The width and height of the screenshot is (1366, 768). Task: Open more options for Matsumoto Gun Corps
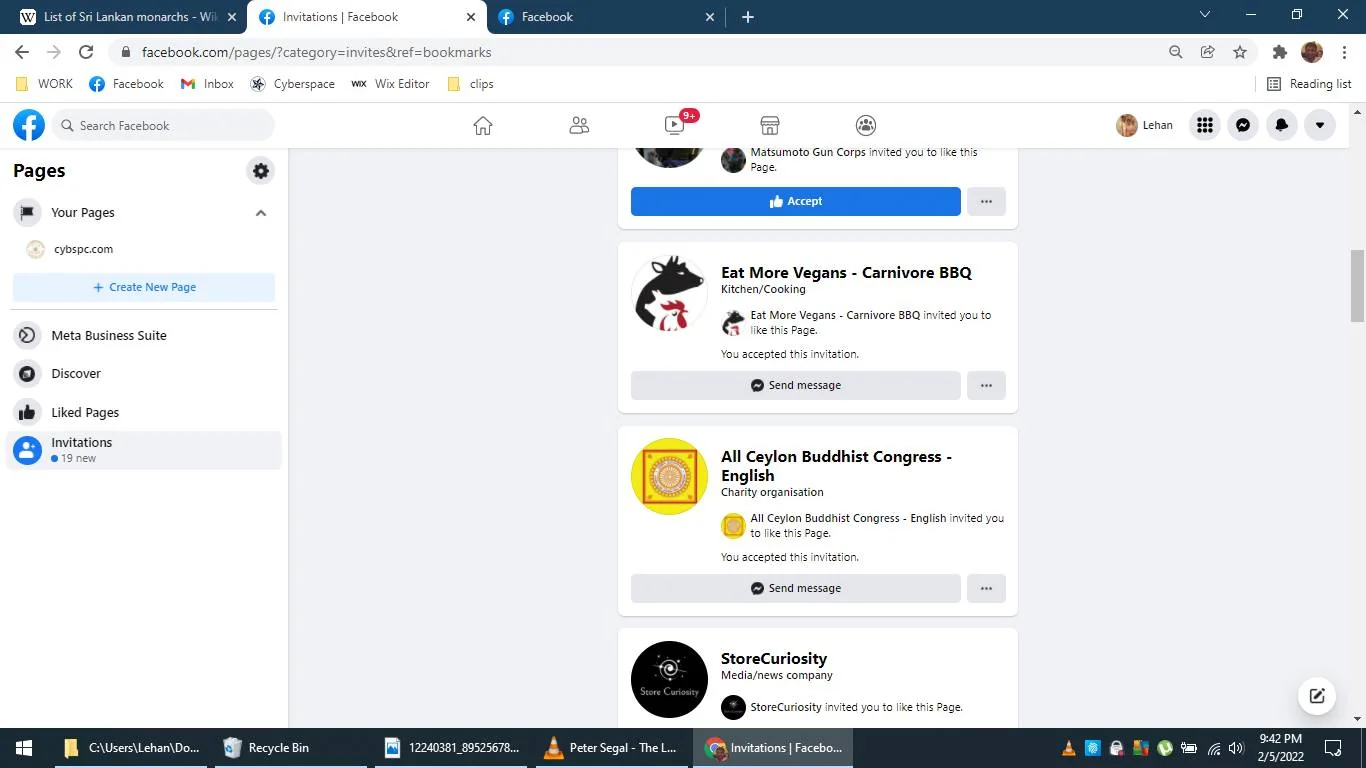coord(986,201)
